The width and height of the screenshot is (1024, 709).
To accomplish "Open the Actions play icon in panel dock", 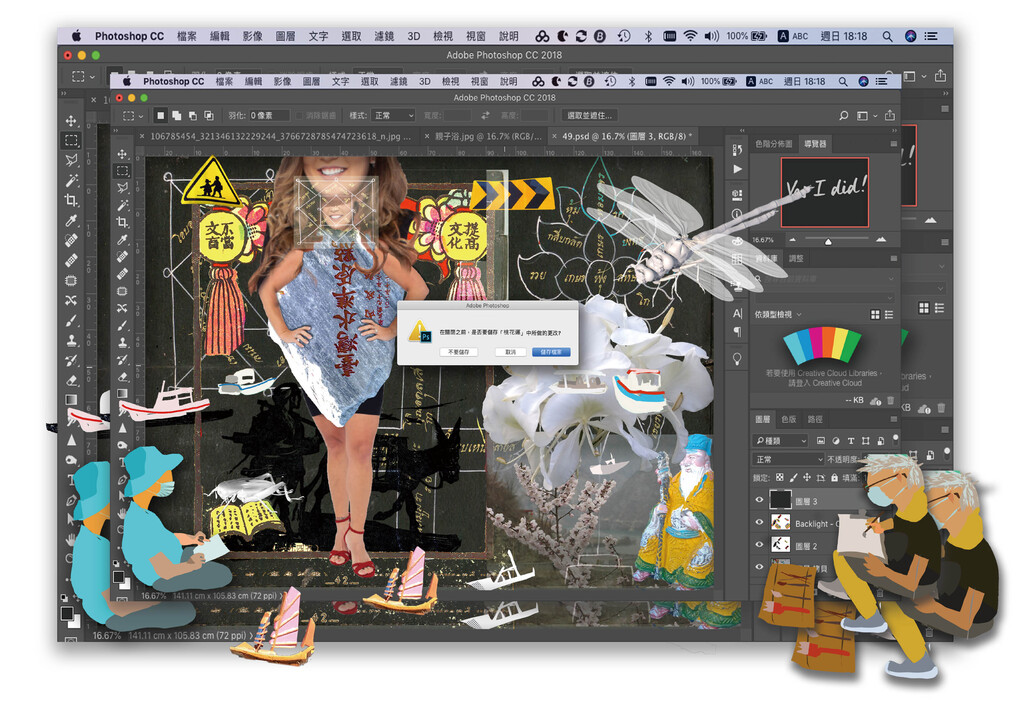I will 738,169.
